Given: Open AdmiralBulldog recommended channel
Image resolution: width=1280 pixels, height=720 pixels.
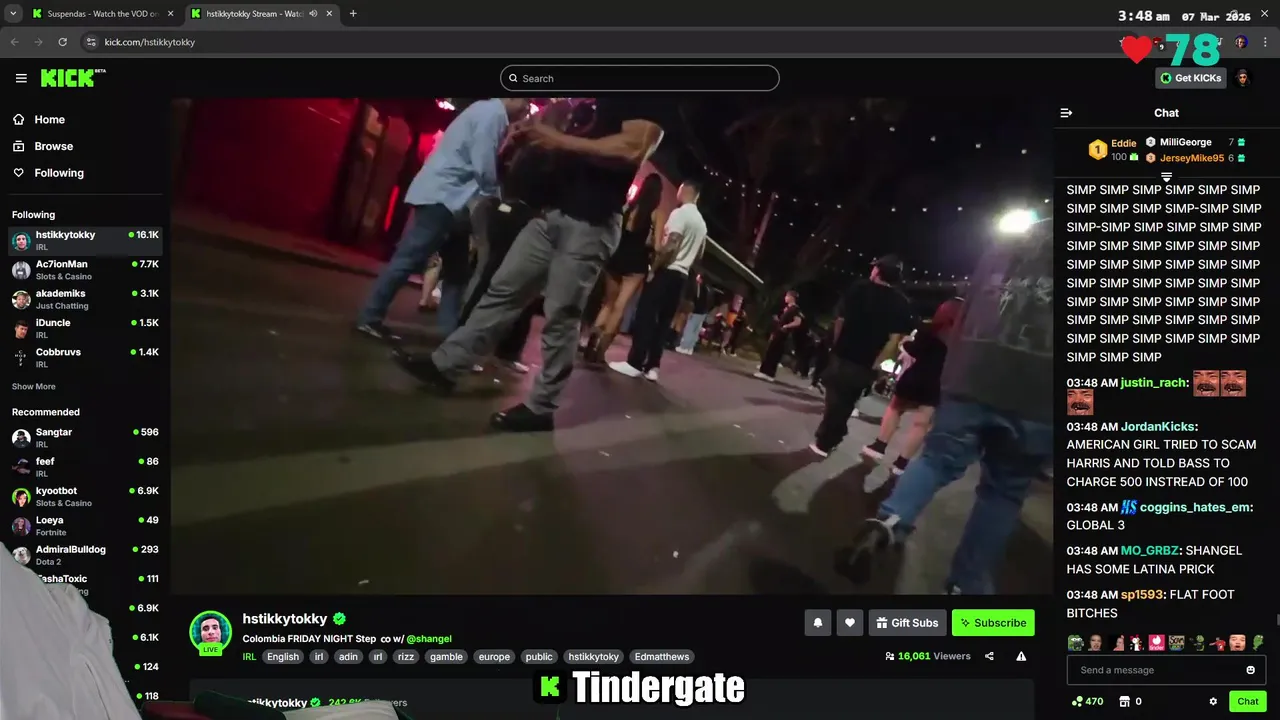Looking at the screenshot, I should pyautogui.click(x=85, y=554).
